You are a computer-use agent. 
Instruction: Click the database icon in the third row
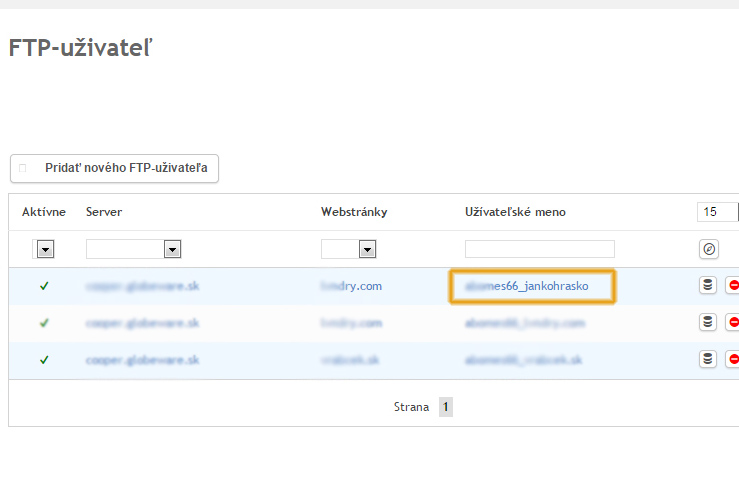(708, 359)
